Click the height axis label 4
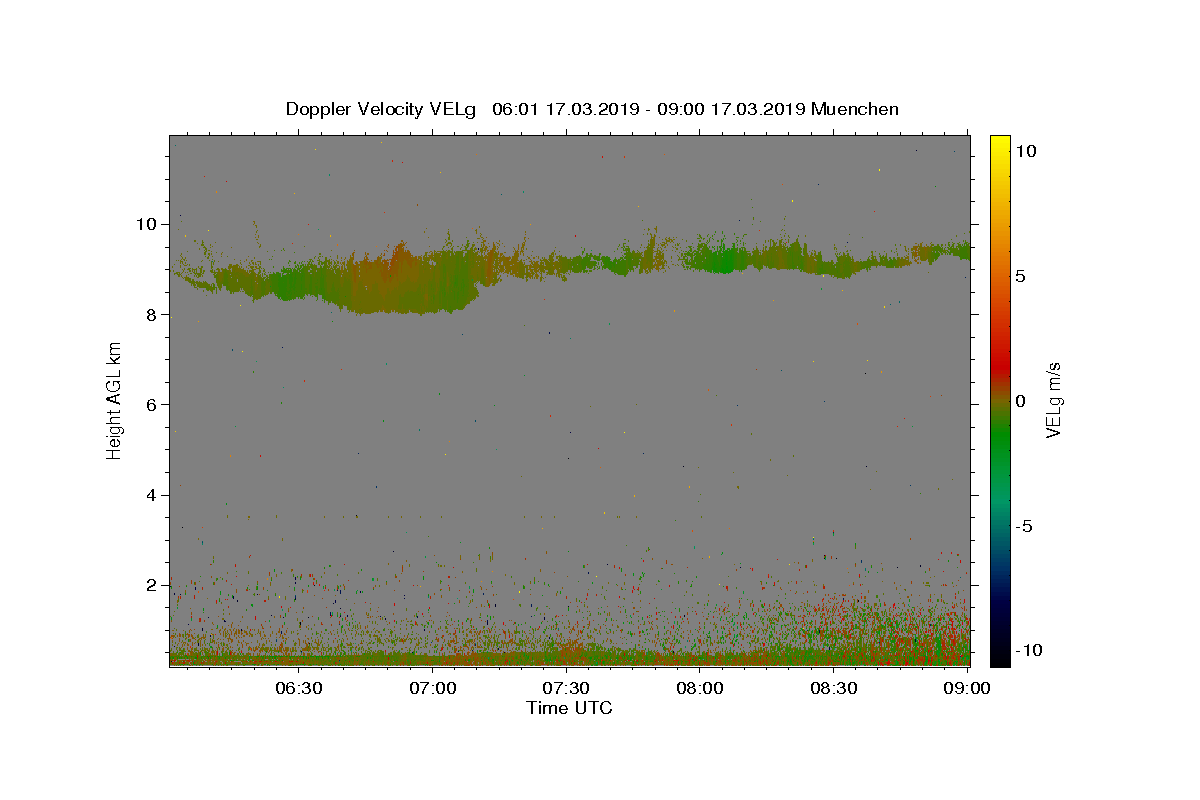Viewport: 1200px width, 800px height. 152,495
